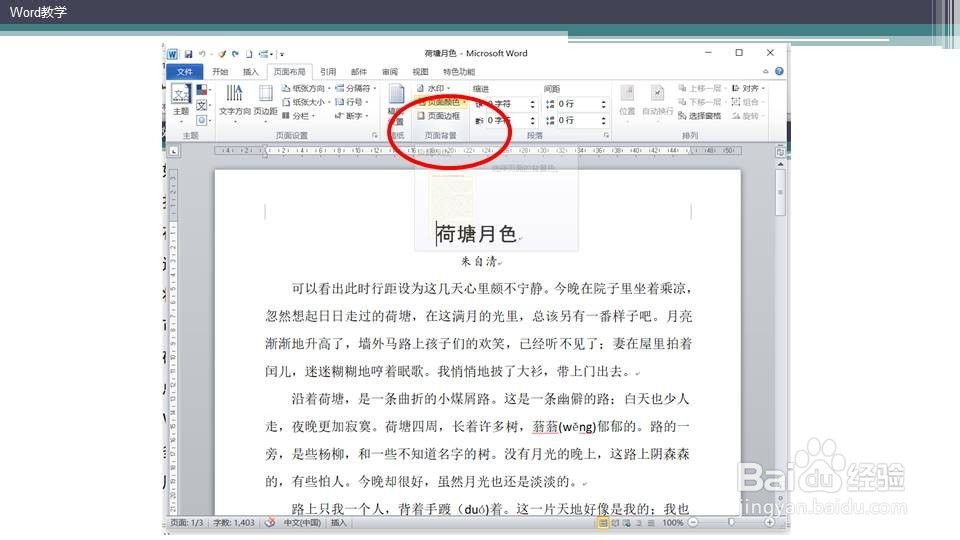The image size is (960, 540).
Task: Open 段落 paragraph dialog launcher
Action: tap(606, 135)
